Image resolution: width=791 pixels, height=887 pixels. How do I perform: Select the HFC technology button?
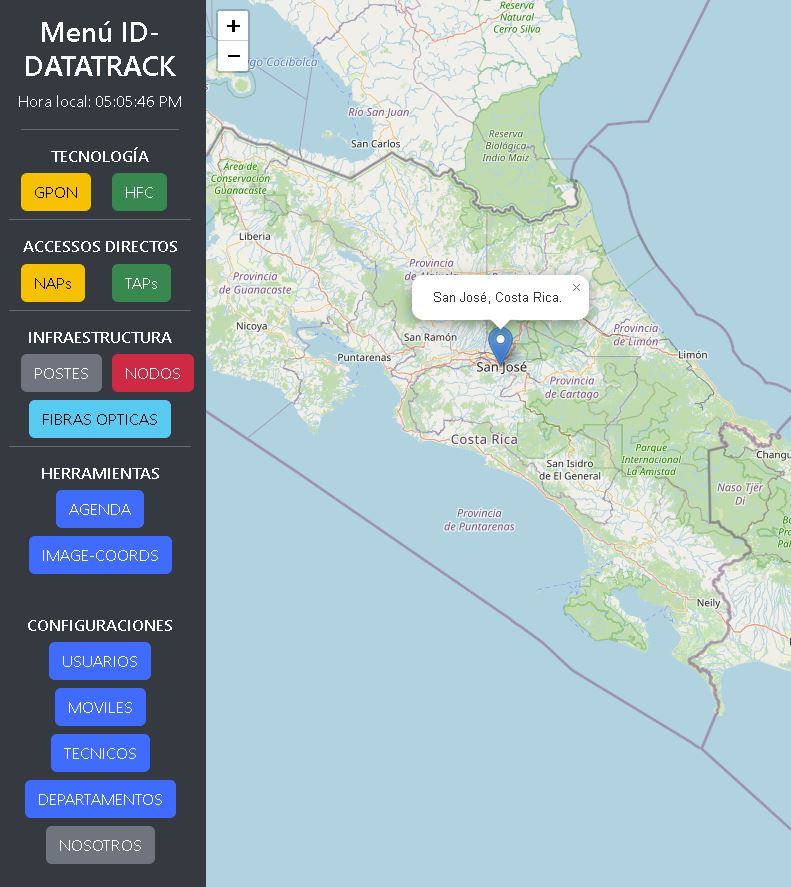click(139, 192)
